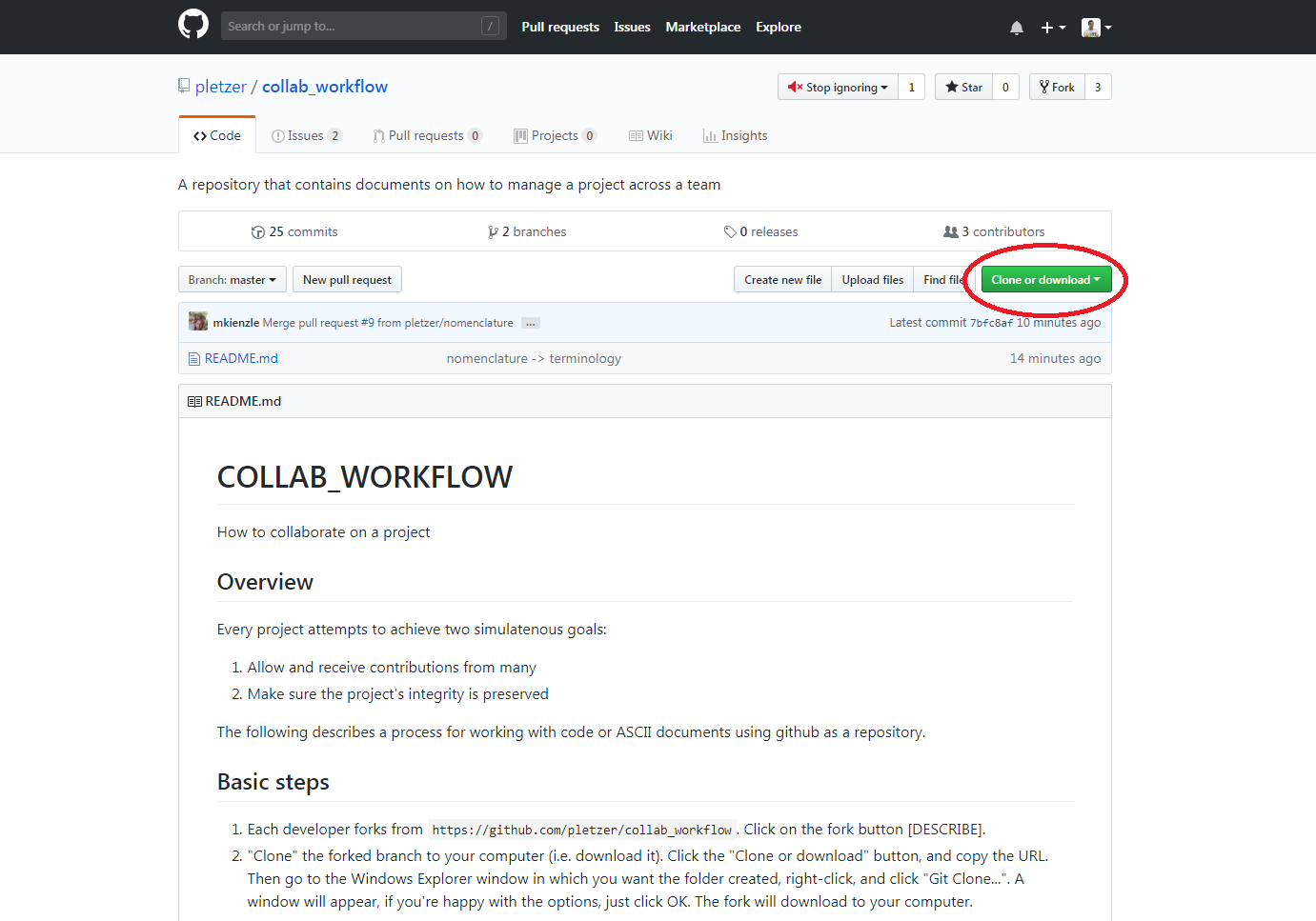This screenshot has height=921, width=1316.
Task: Click the Overview heading
Action: point(265,582)
